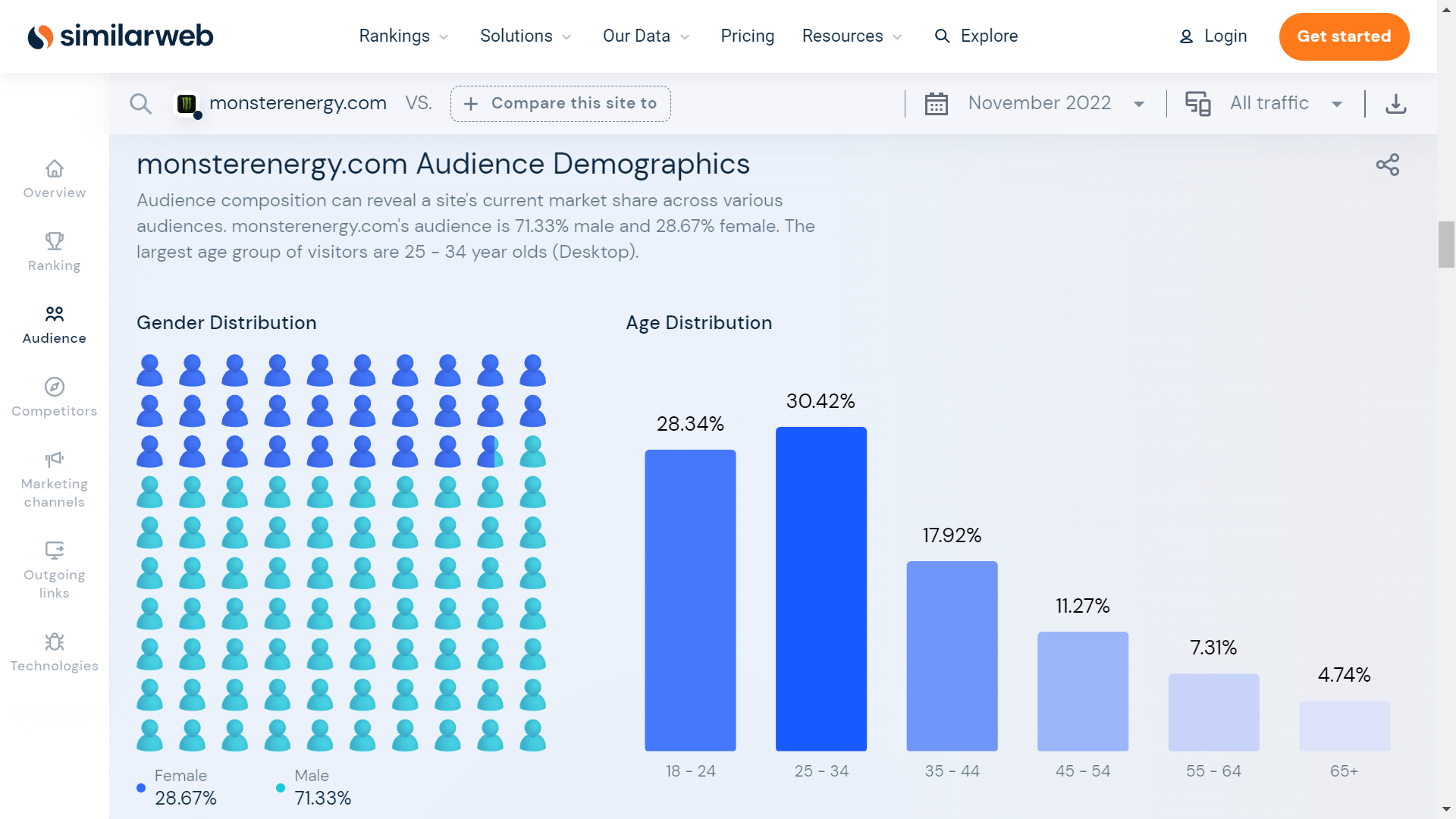Viewport: 1456px width, 819px height.
Task: Click the 55 - 64 age bar
Action: click(1214, 713)
